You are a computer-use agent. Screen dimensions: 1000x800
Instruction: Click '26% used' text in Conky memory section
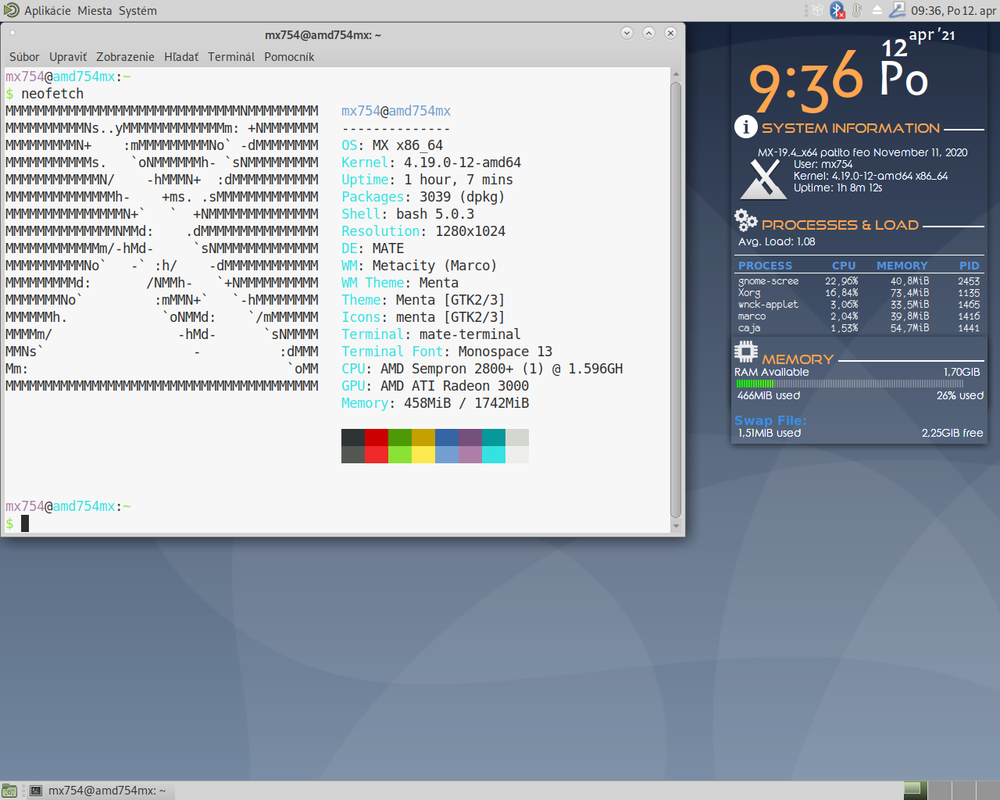coord(960,396)
